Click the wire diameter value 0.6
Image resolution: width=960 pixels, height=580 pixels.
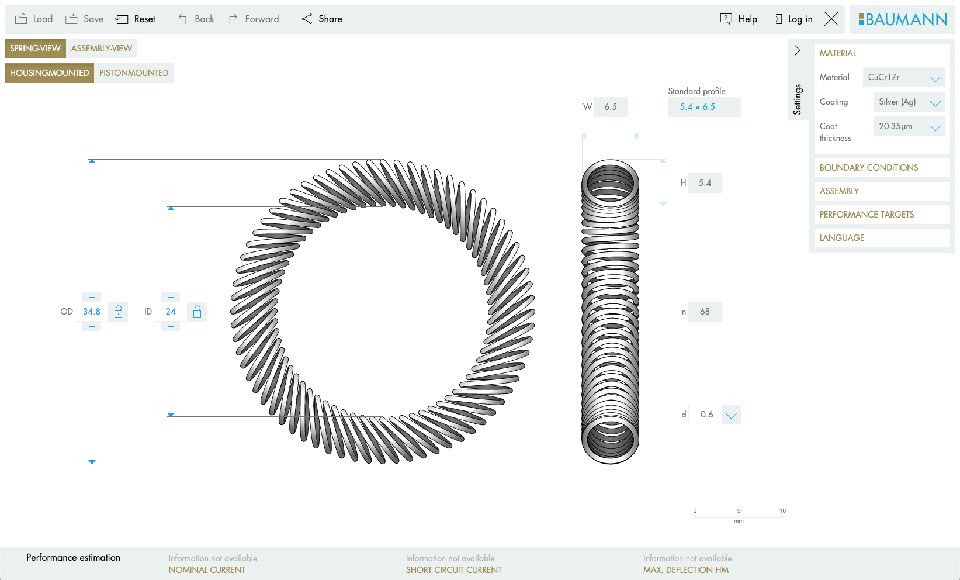707,415
